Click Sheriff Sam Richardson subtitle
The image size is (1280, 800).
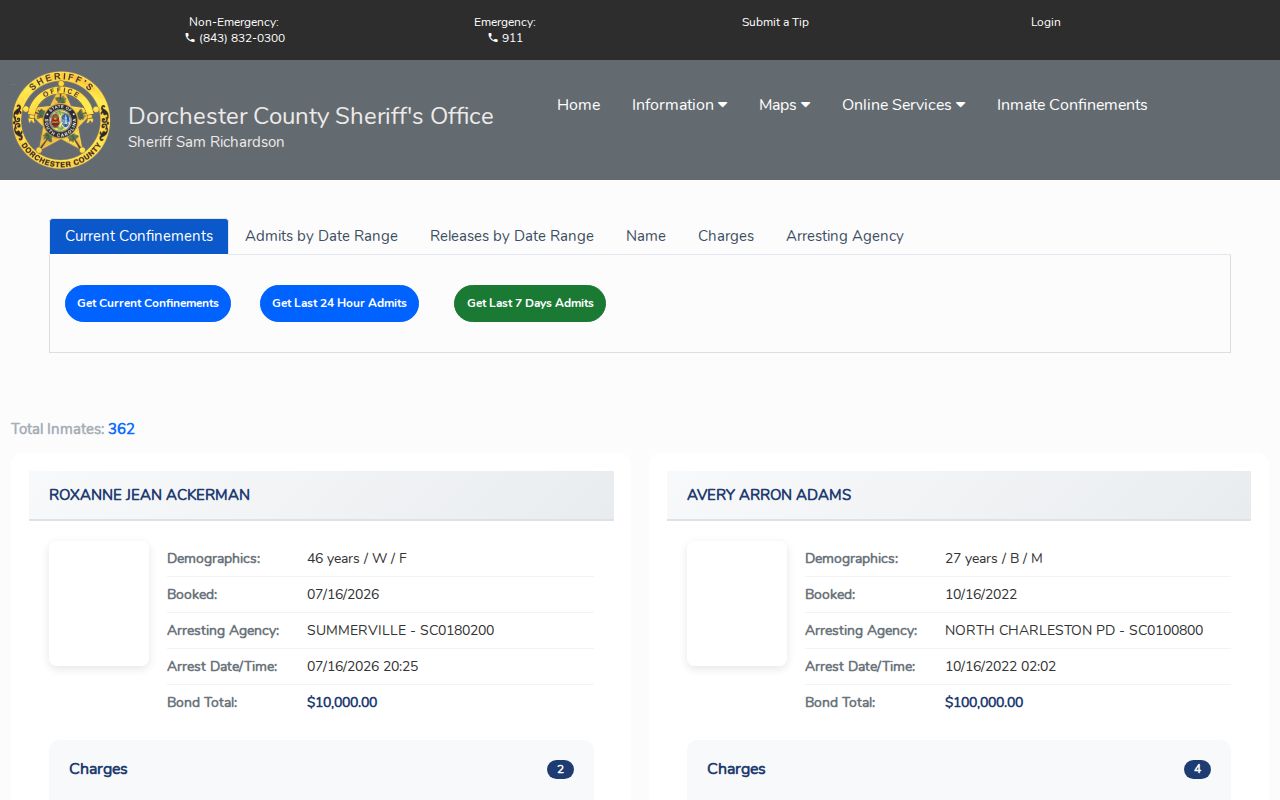[206, 142]
